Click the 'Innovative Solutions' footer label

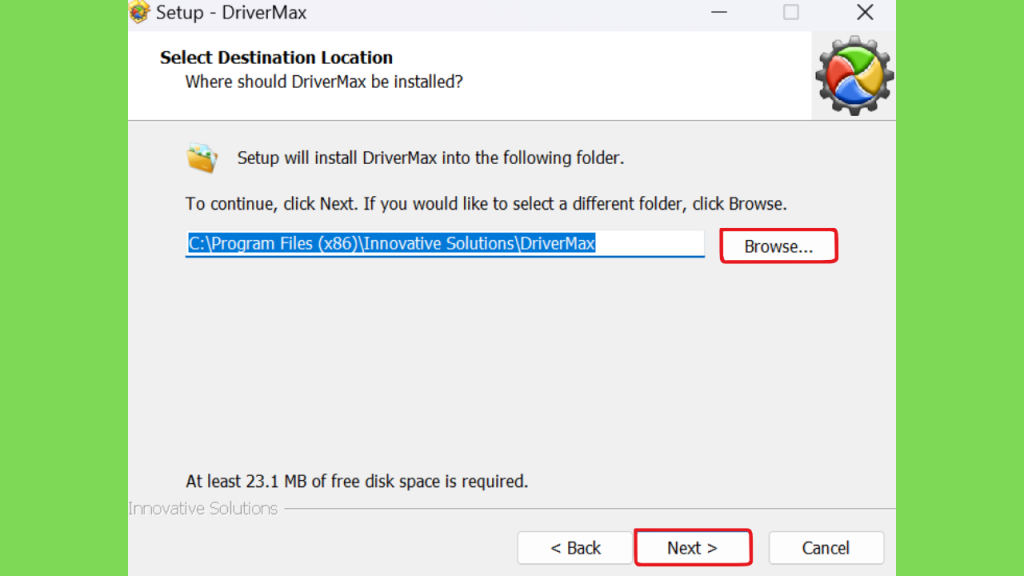[x=203, y=508]
